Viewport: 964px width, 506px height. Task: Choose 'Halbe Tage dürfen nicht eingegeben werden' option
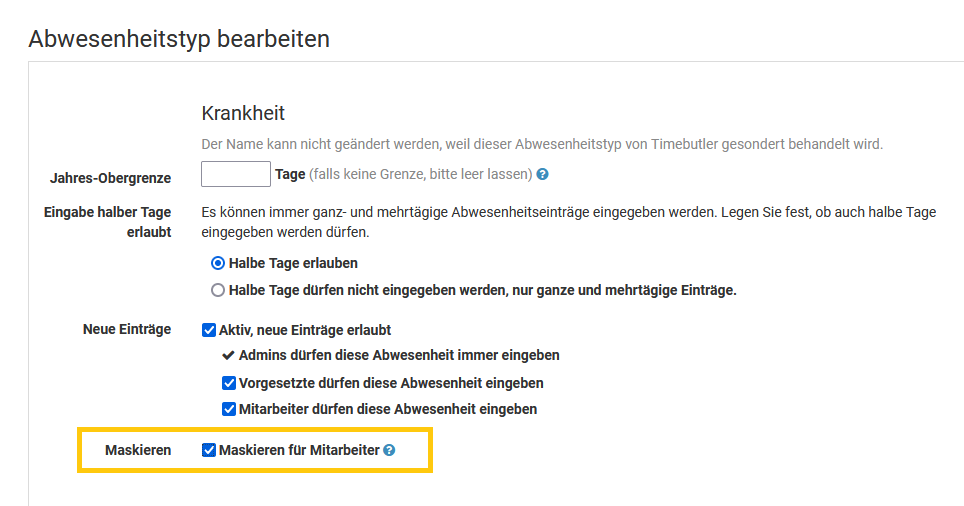point(218,291)
